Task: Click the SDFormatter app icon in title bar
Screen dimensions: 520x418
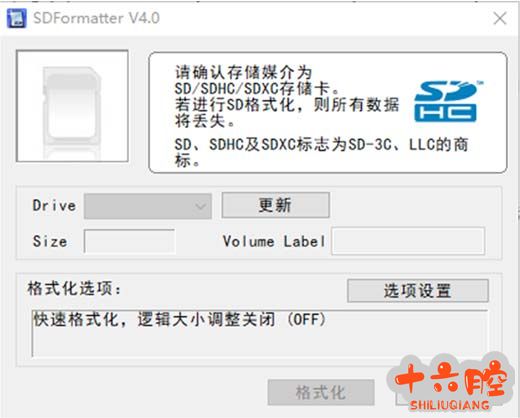Action: pyautogui.click(x=17, y=18)
